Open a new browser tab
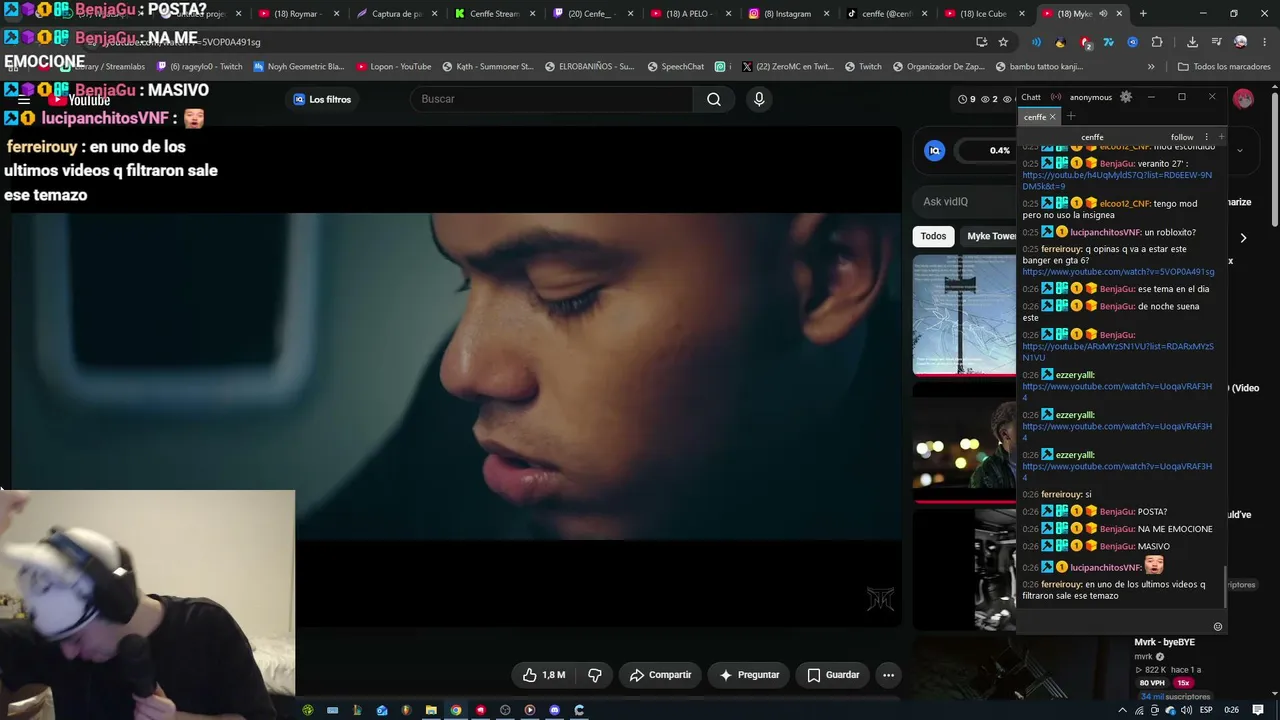 click(1143, 14)
